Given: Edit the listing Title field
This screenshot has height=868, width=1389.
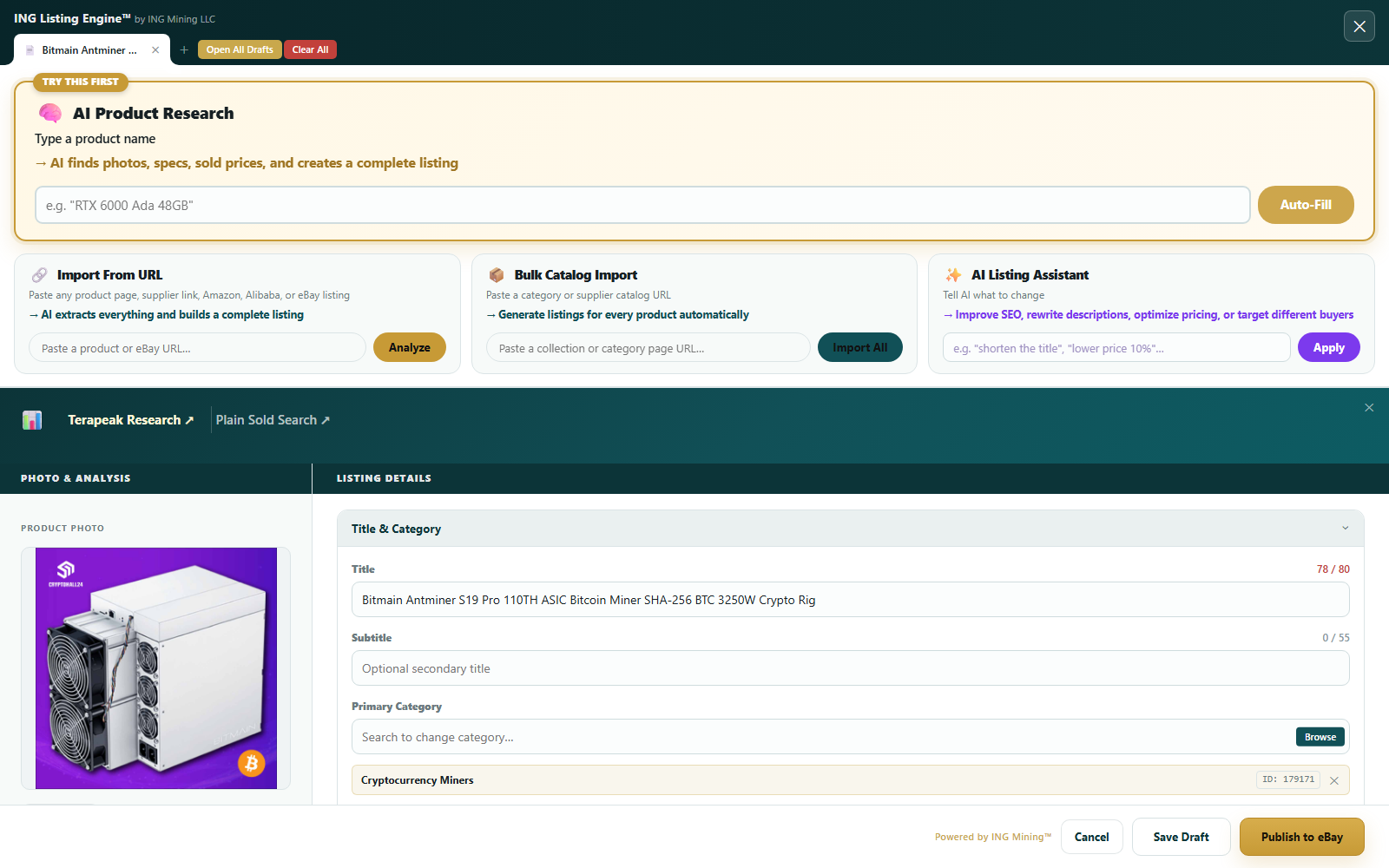Looking at the screenshot, I should tap(851, 600).
